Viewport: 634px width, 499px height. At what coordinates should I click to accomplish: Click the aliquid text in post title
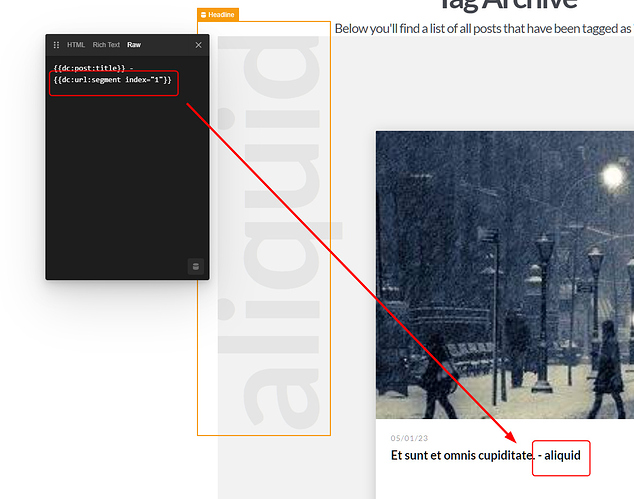(562, 455)
